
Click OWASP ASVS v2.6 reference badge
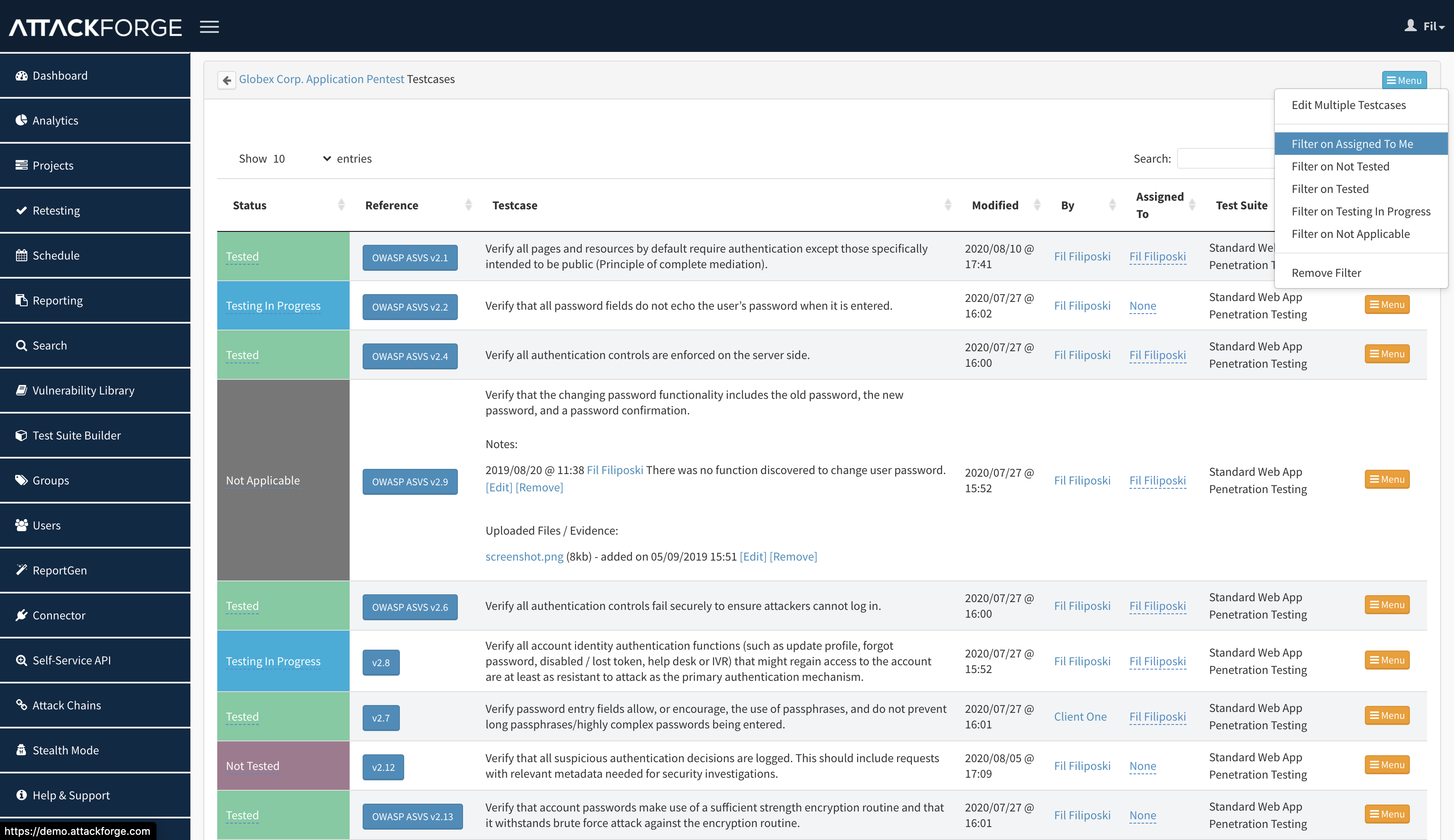410,607
